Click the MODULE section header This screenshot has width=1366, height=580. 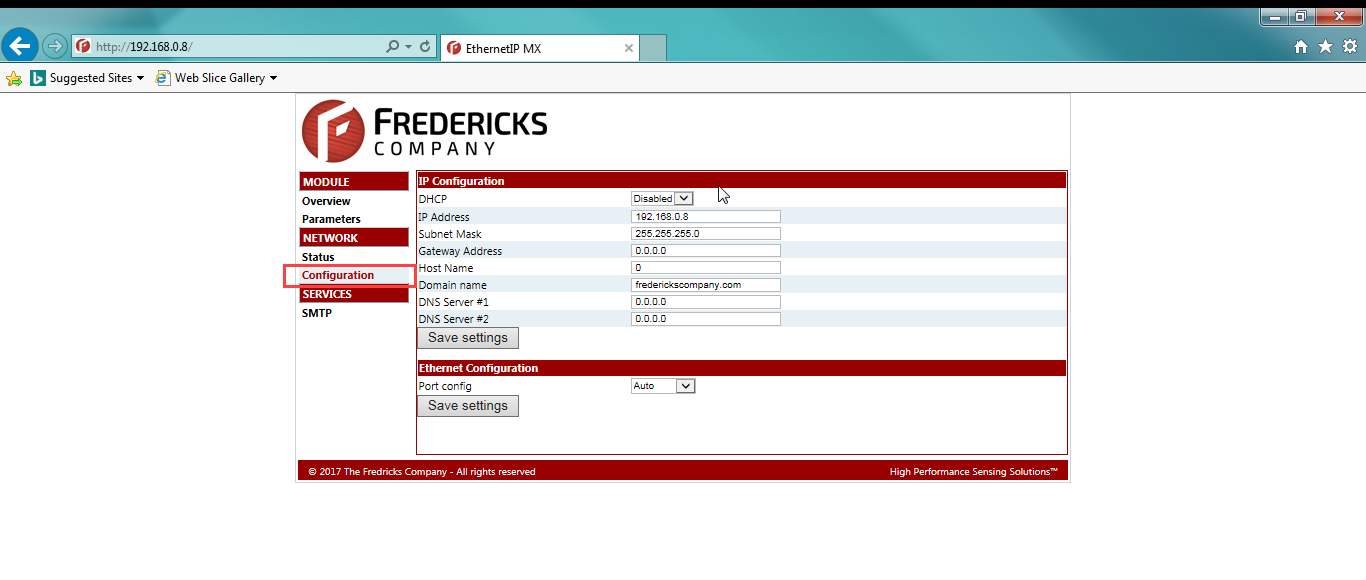pos(354,182)
